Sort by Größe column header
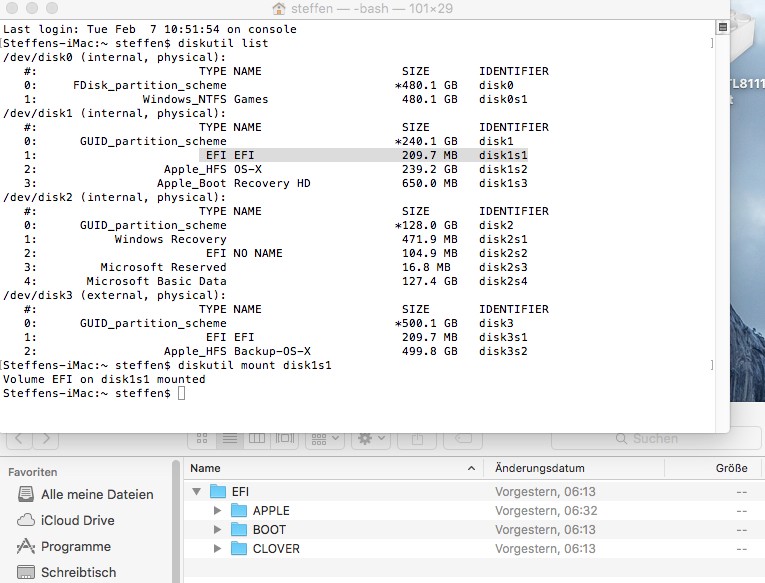 731,468
